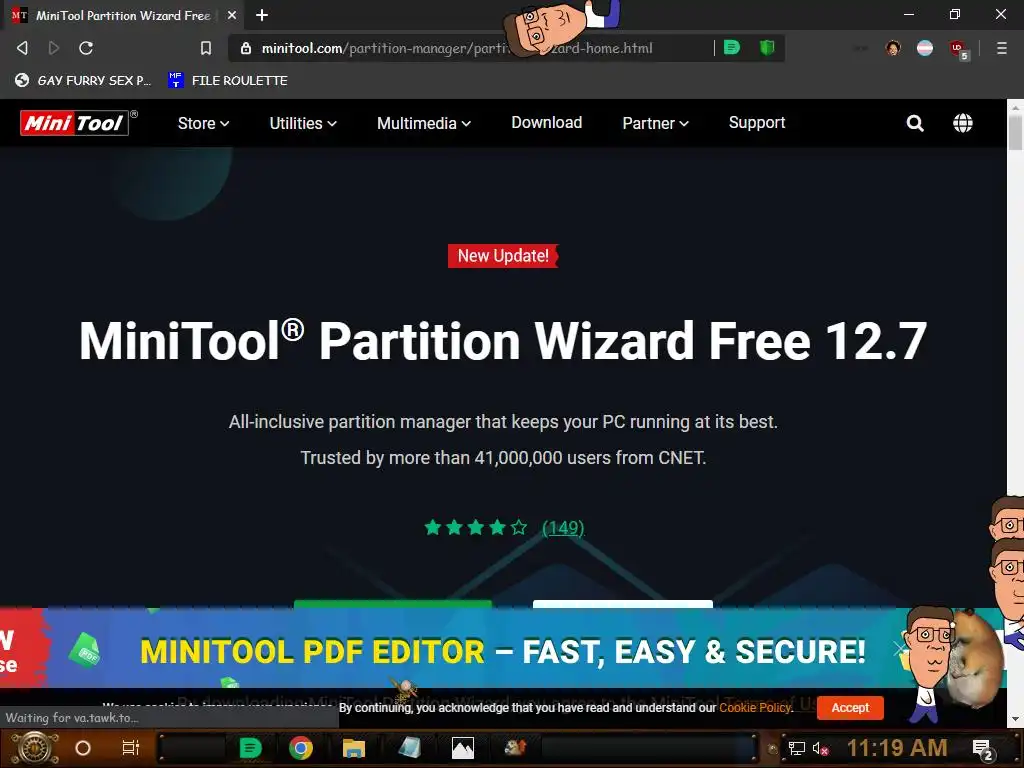Click the green star rating
The image size is (1024, 768).
click(x=475, y=527)
